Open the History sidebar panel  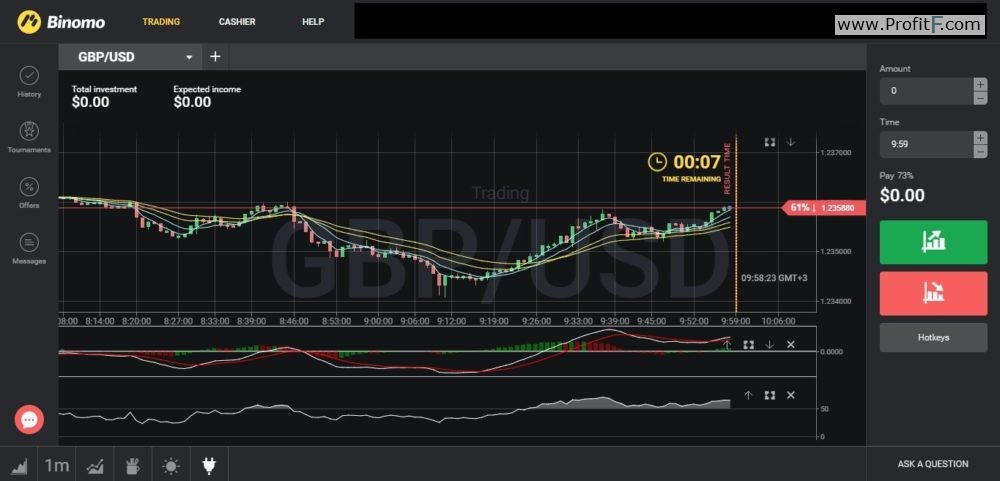click(29, 82)
